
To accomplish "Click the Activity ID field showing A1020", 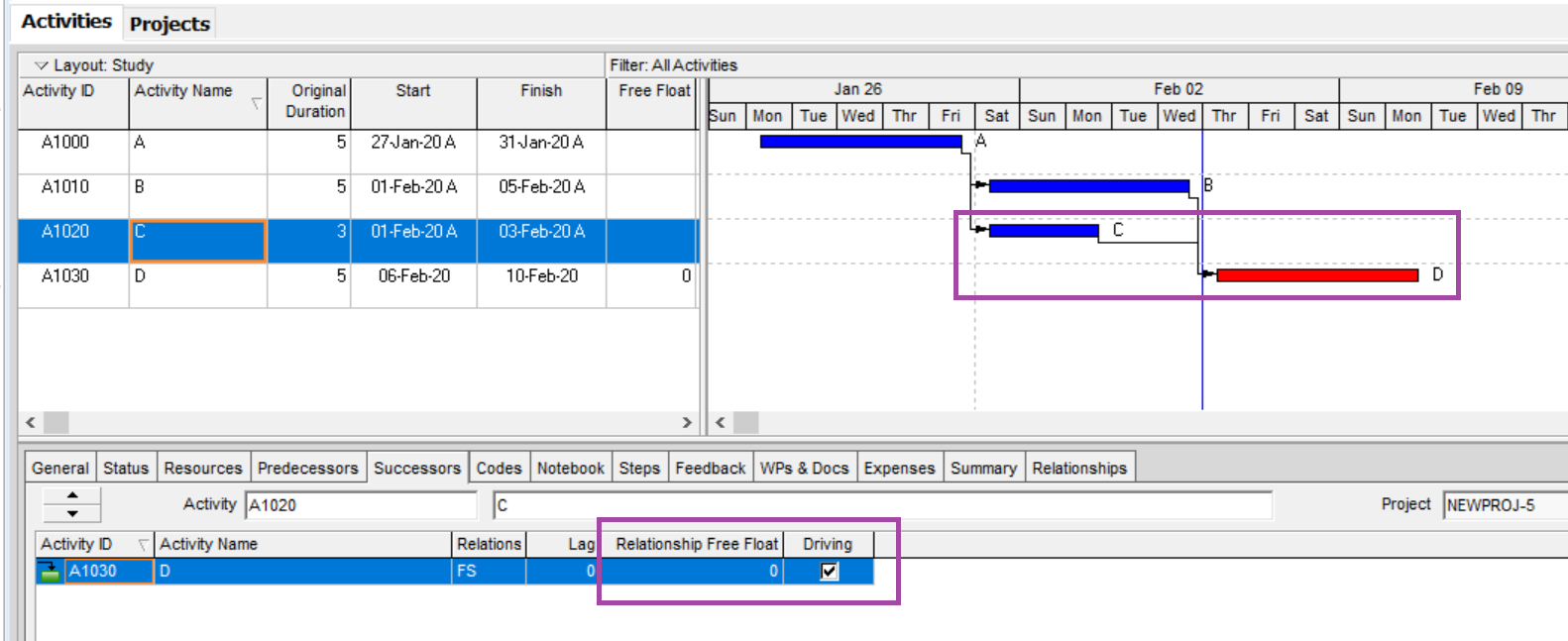I will tap(360, 505).
